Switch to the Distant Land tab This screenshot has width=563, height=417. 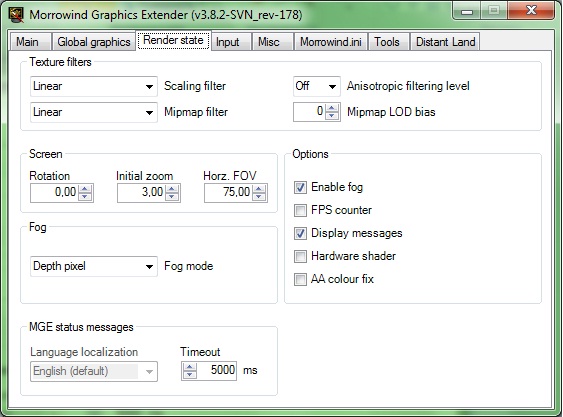tap(445, 42)
